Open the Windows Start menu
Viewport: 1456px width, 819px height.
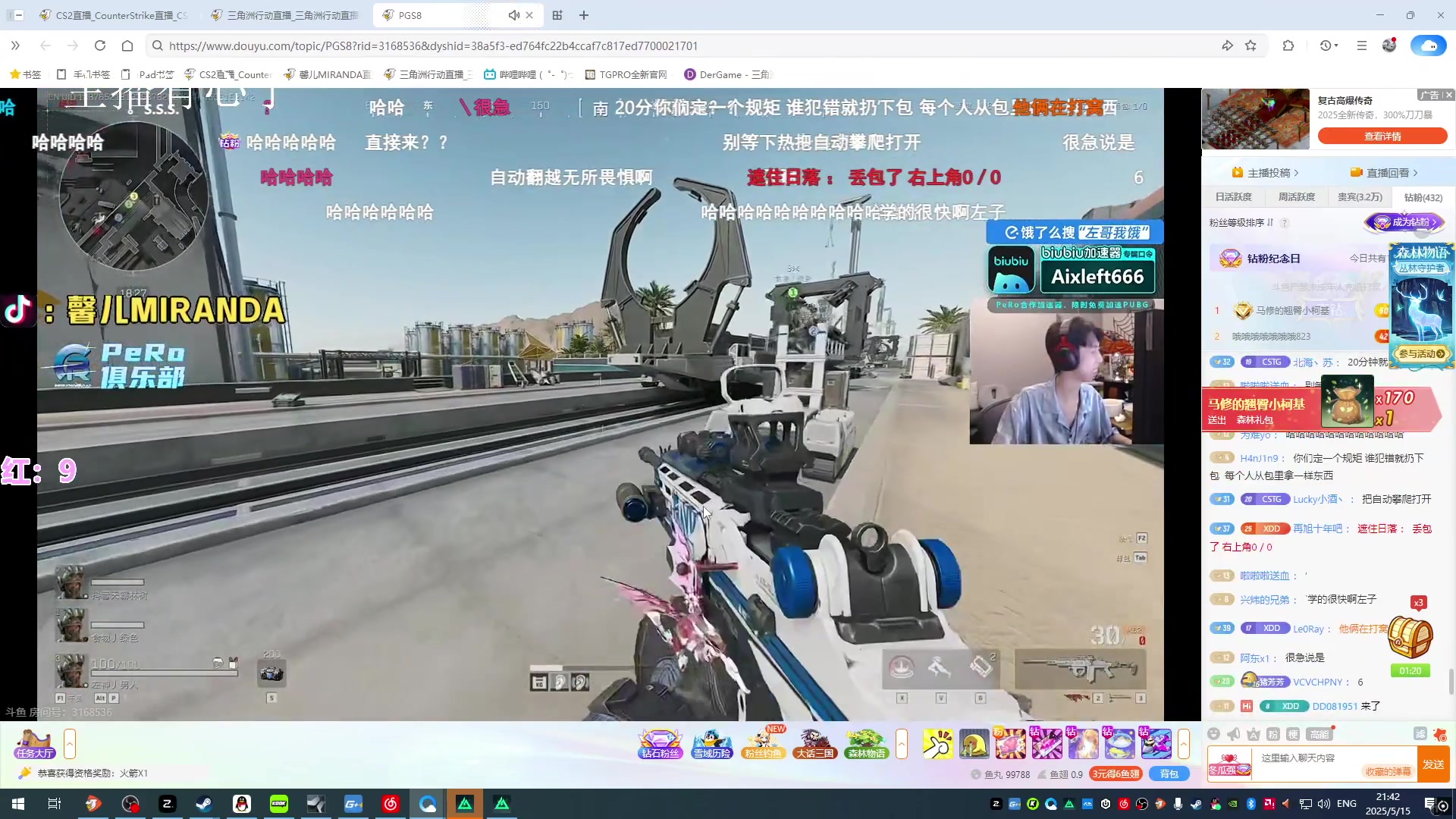click(18, 804)
